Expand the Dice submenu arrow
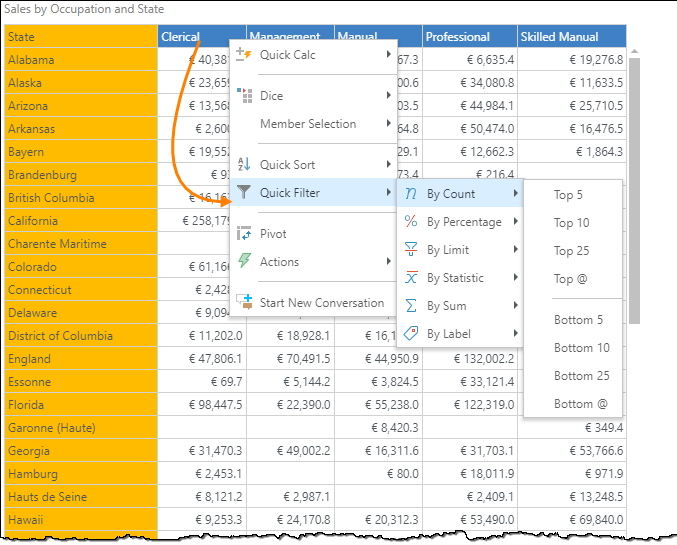This screenshot has height=545, width=677. 389,95
